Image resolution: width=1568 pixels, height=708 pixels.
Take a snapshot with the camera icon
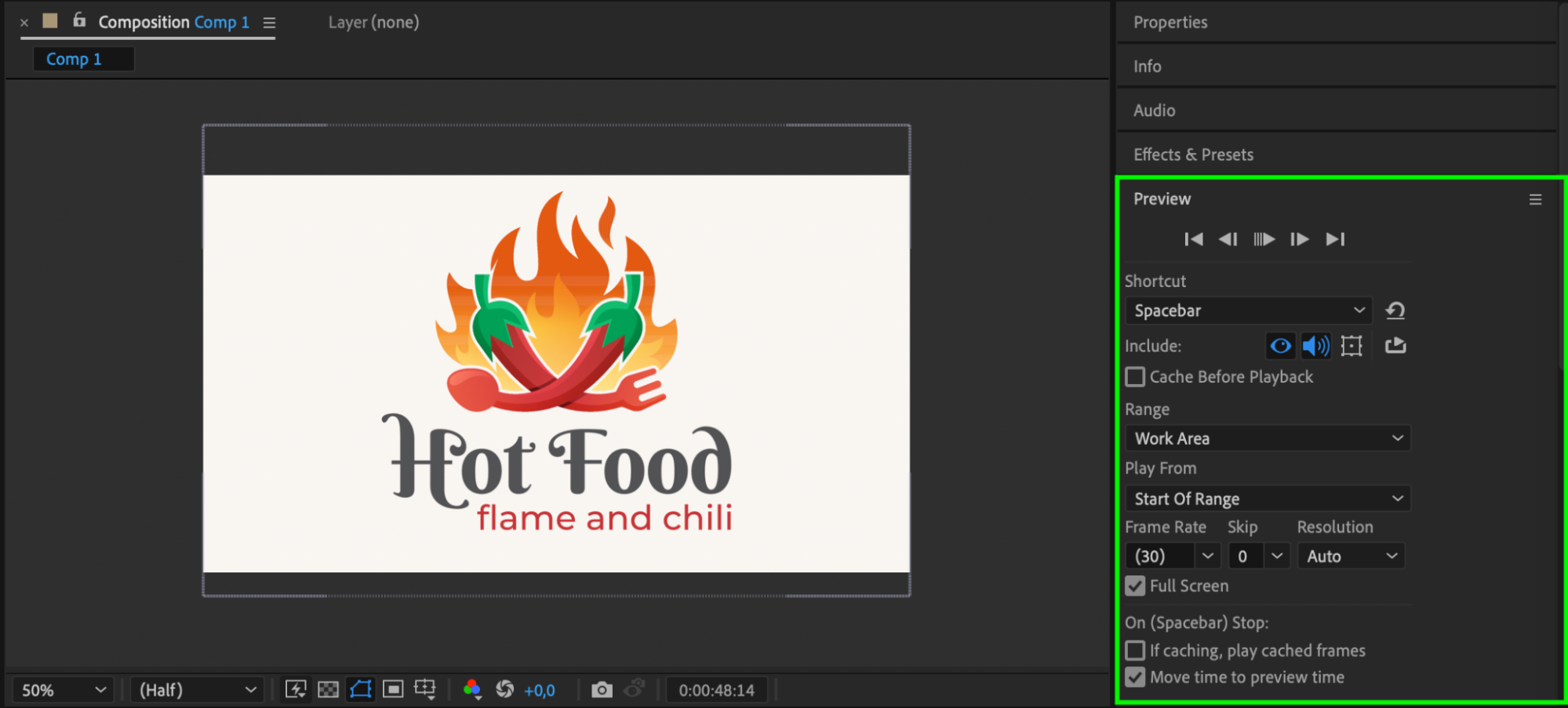click(x=602, y=690)
